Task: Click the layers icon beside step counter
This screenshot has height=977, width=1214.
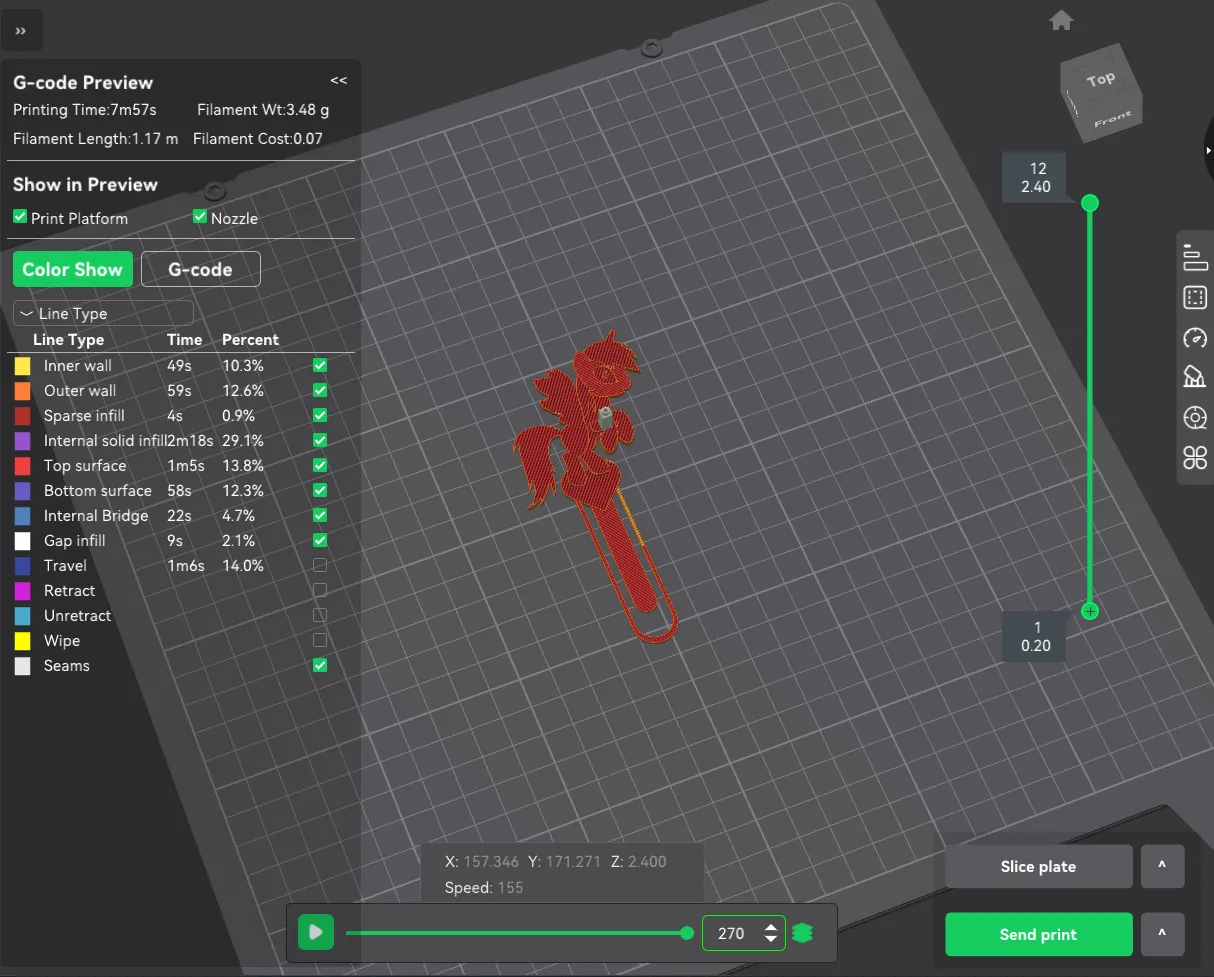Action: click(x=802, y=933)
